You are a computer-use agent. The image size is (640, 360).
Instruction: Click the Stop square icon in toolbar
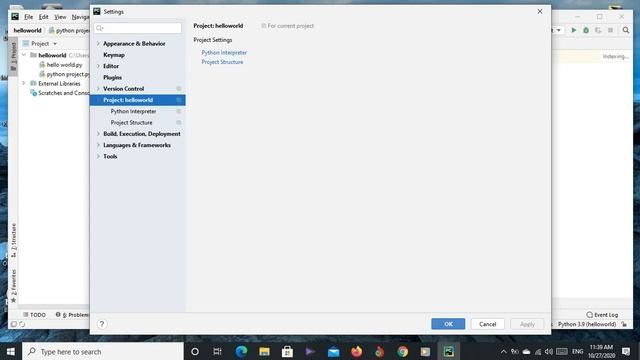pyautogui.click(x=610, y=30)
